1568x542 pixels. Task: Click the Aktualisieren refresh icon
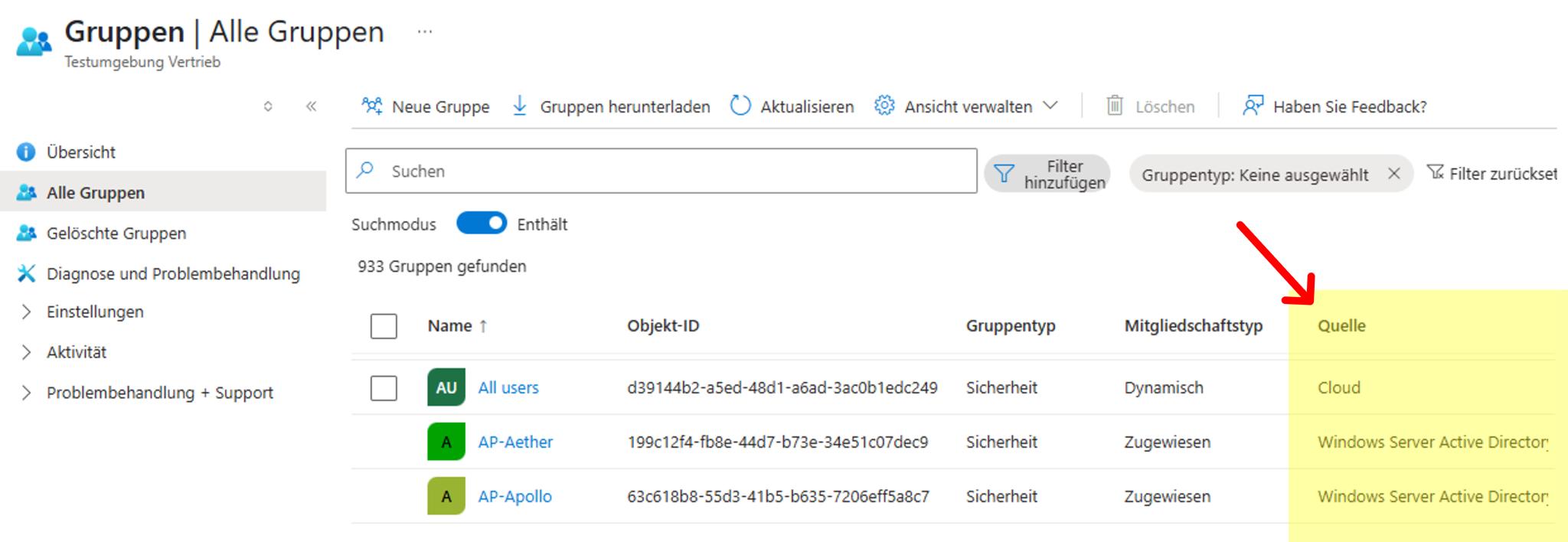point(740,106)
